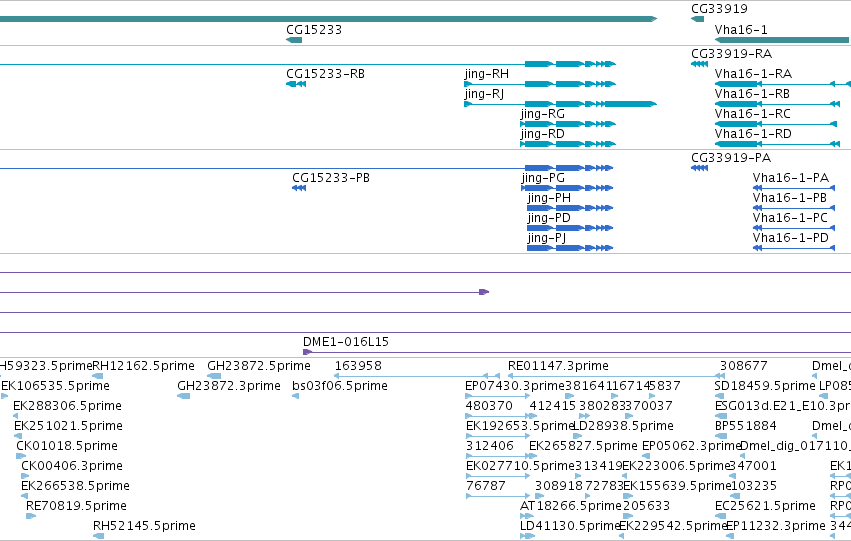The width and height of the screenshot is (851, 541).
Task: Click the CG33919 gene label
Action: pos(719,9)
